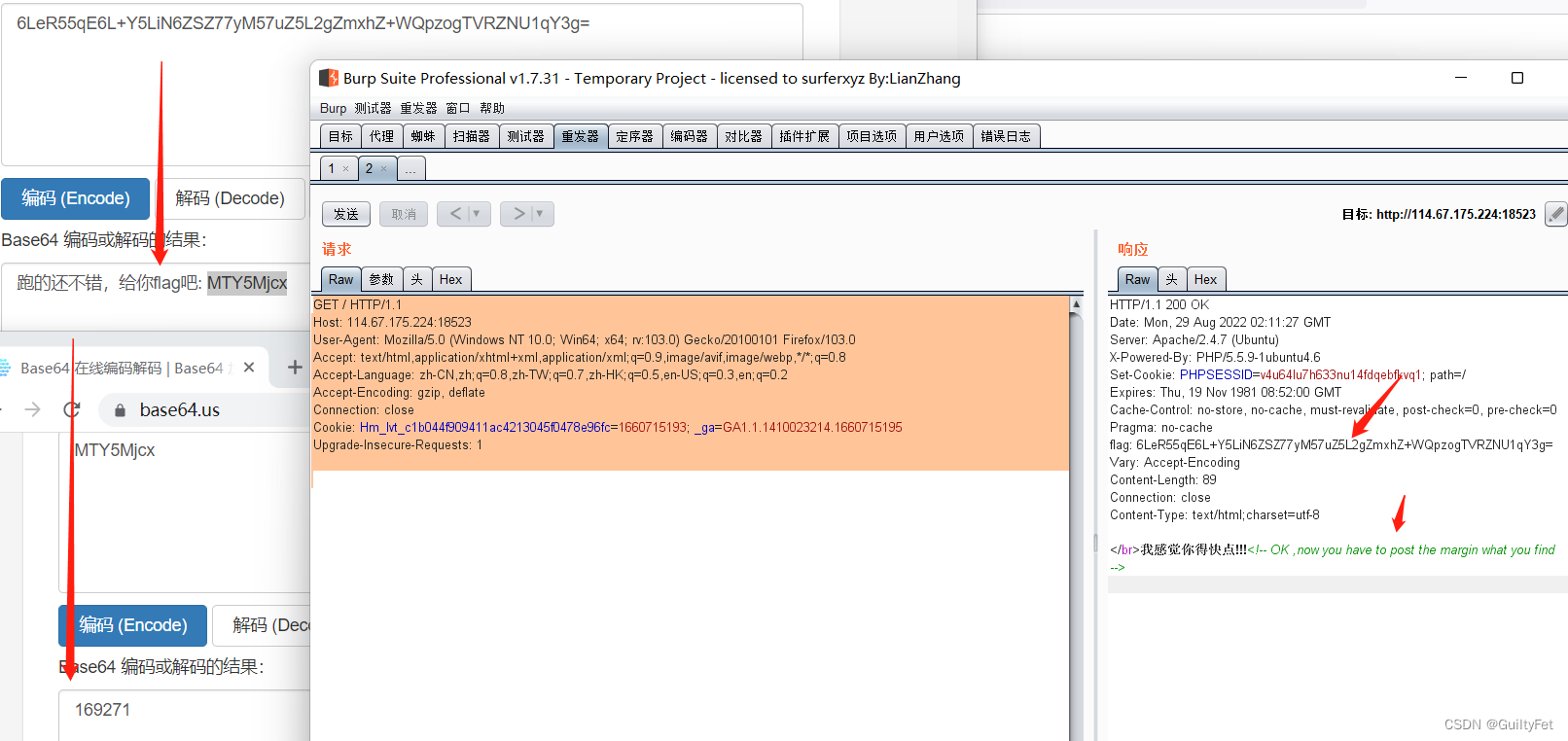
Task: Click the 取消 button
Action: click(404, 214)
